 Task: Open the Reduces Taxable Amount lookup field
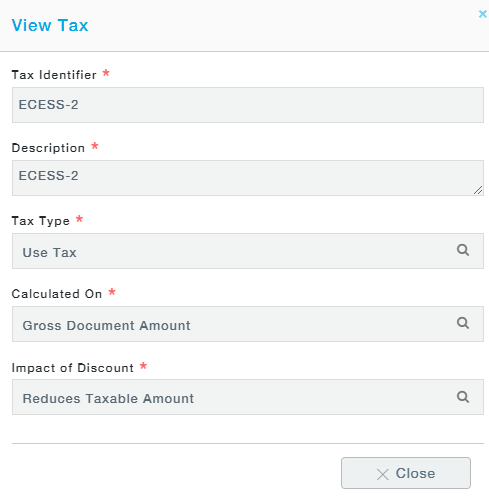(x=248, y=397)
